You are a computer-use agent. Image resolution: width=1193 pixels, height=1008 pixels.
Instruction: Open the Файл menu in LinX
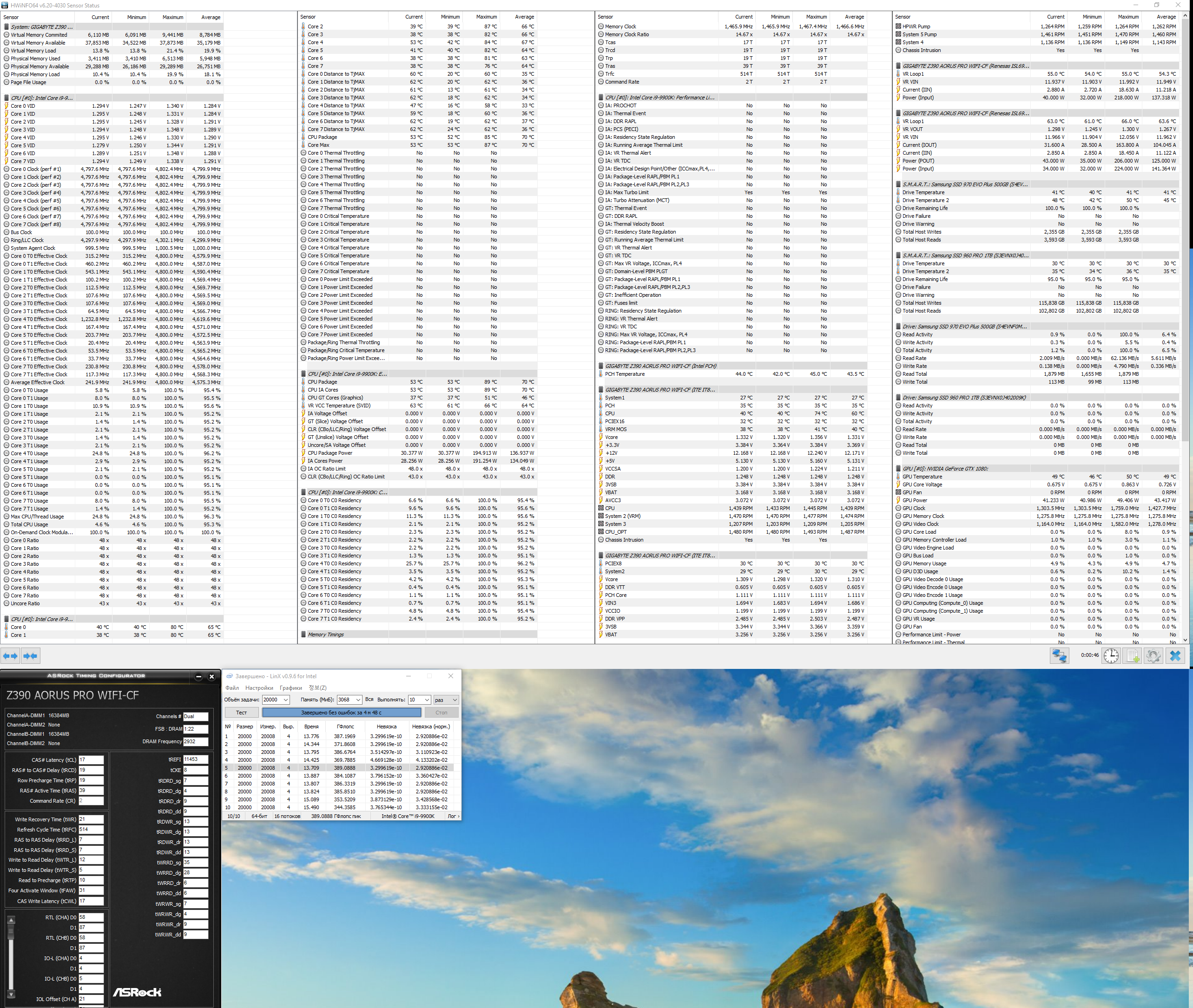point(232,688)
